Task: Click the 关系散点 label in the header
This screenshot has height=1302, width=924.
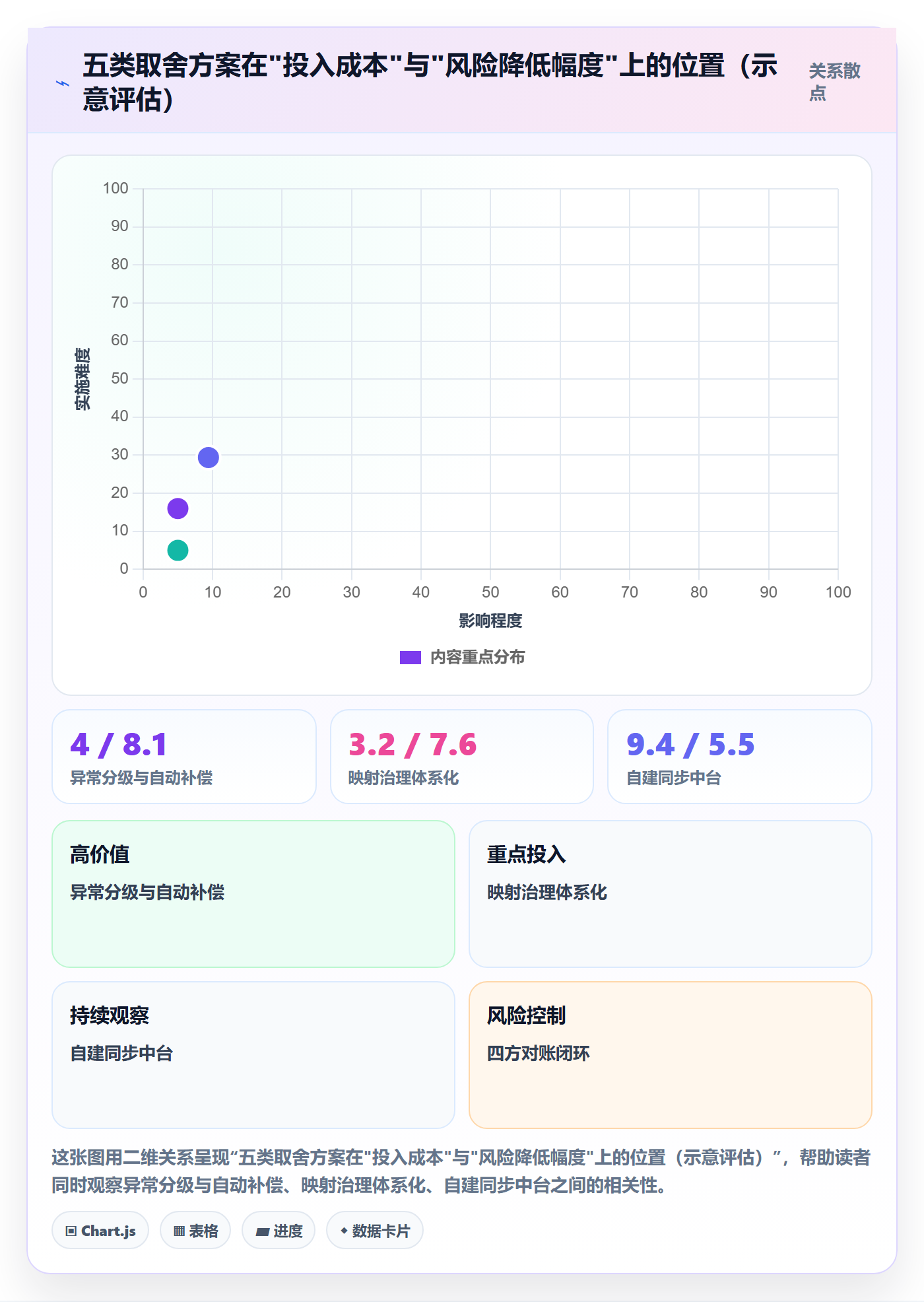Action: [835, 82]
